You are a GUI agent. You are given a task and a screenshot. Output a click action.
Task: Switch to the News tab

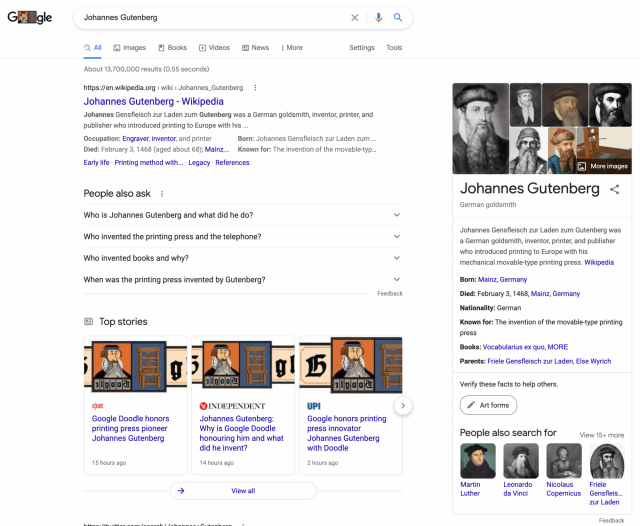coord(256,48)
